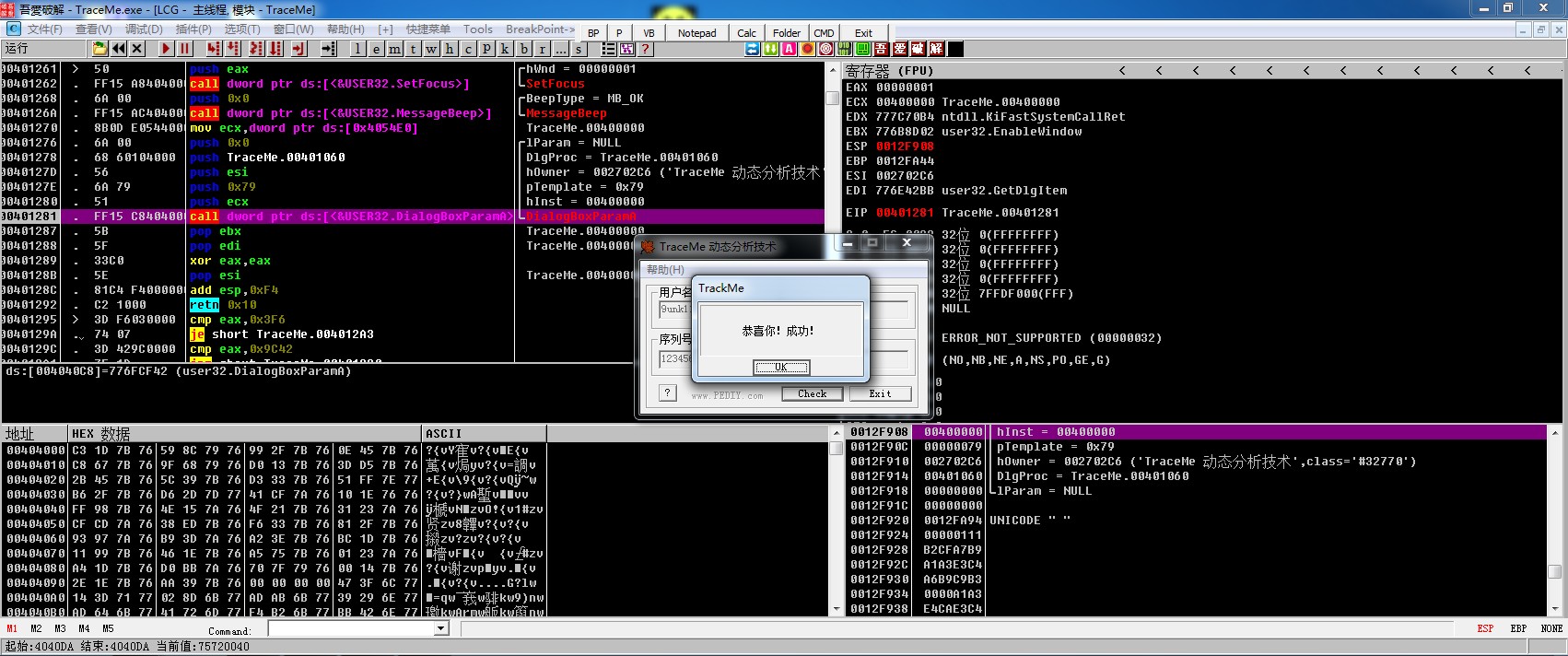Screen dimensions: 1568x656
Task: Open the BreakPoint-> menu
Action: [x=540, y=29]
